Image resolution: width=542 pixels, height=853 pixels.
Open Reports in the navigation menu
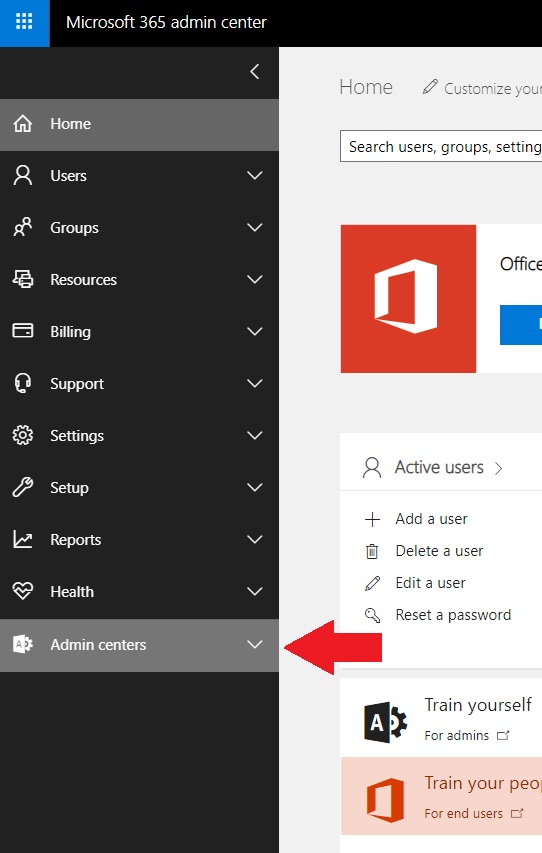coord(139,540)
